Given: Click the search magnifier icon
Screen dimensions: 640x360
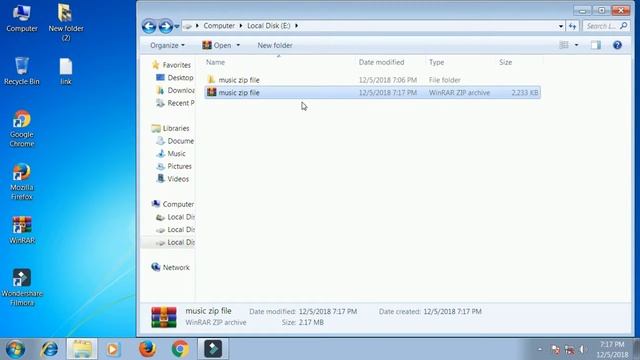Looking at the screenshot, I should tap(623, 26).
